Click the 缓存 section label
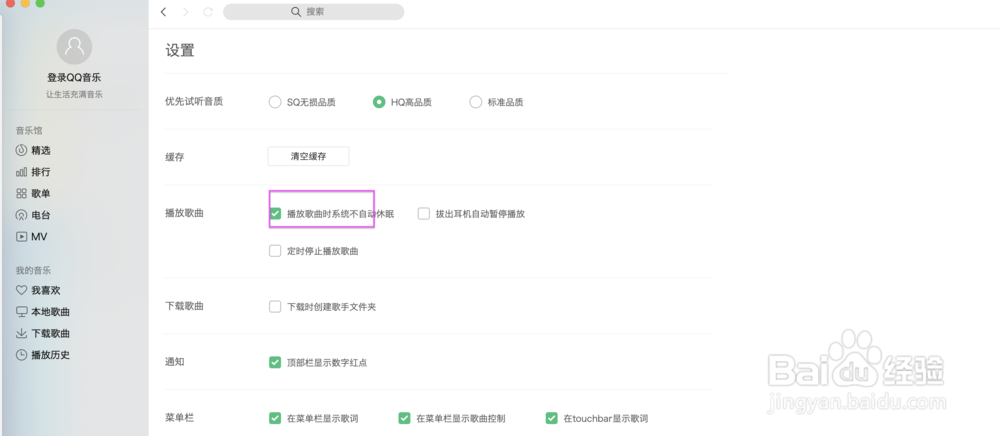 pyautogui.click(x=175, y=157)
